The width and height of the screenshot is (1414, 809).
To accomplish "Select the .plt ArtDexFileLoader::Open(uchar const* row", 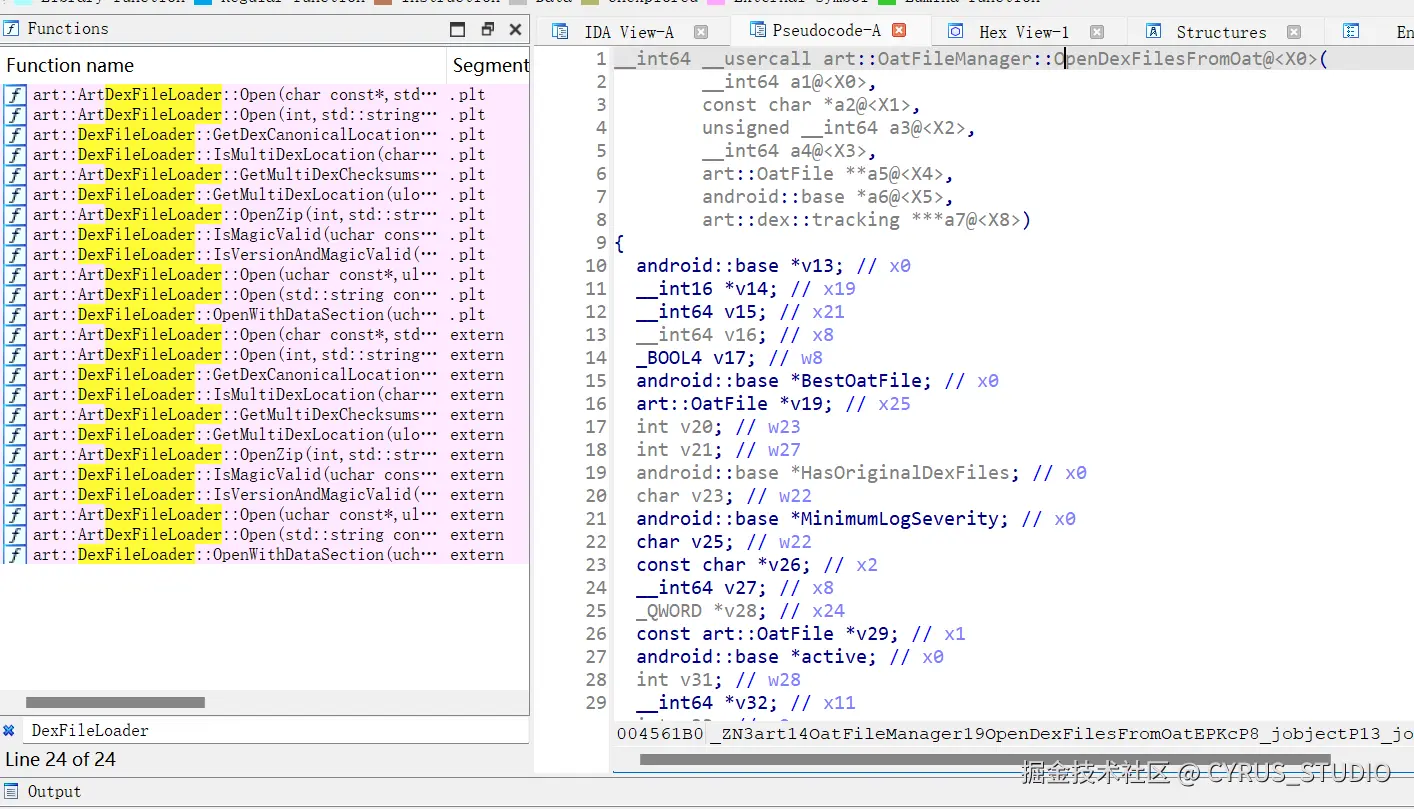I will pos(265,275).
